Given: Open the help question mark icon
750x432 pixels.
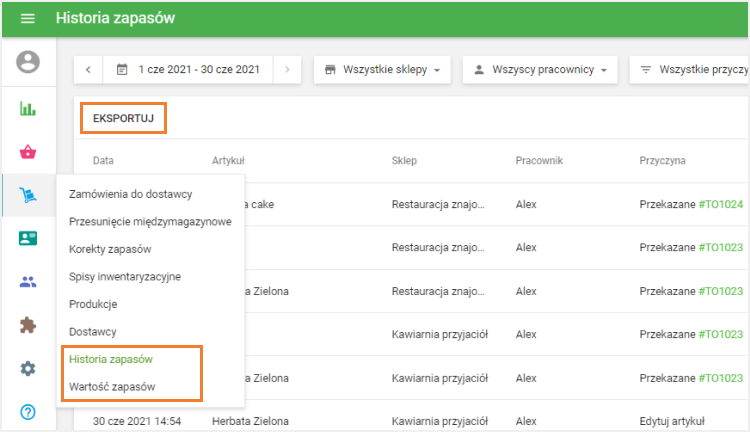Looking at the screenshot, I should point(28,411).
